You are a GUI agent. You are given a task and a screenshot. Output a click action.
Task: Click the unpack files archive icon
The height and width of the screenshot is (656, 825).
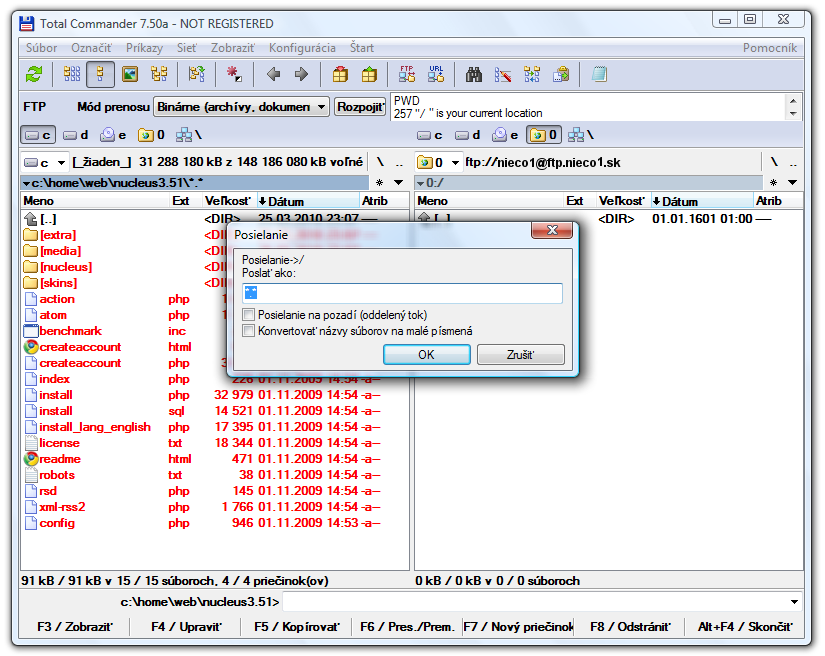point(369,74)
